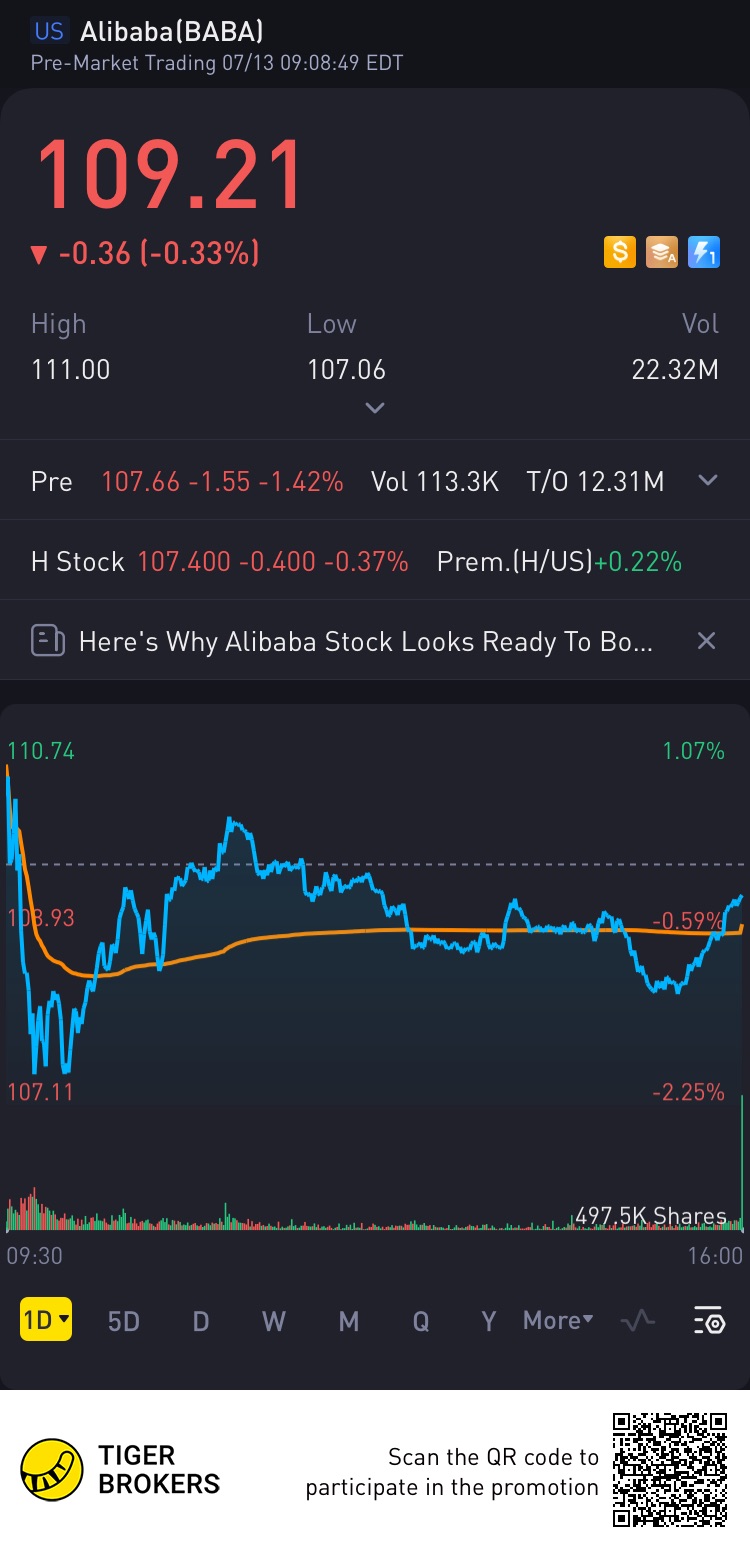750x1550 pixels.
Task: Open chart settings icon
Action: [709, 1321]
